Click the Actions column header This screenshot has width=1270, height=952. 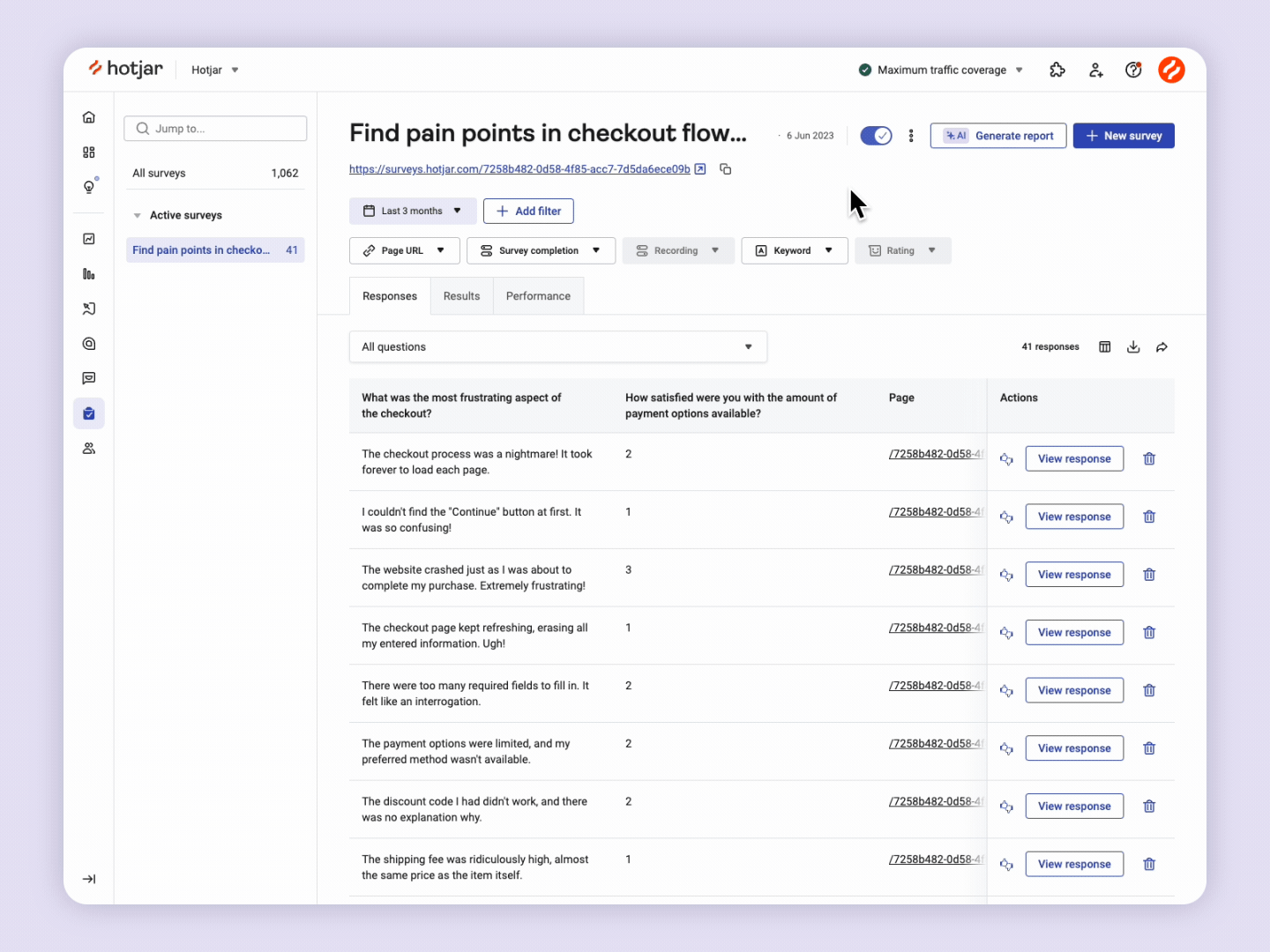click(x=1019, y=398)
